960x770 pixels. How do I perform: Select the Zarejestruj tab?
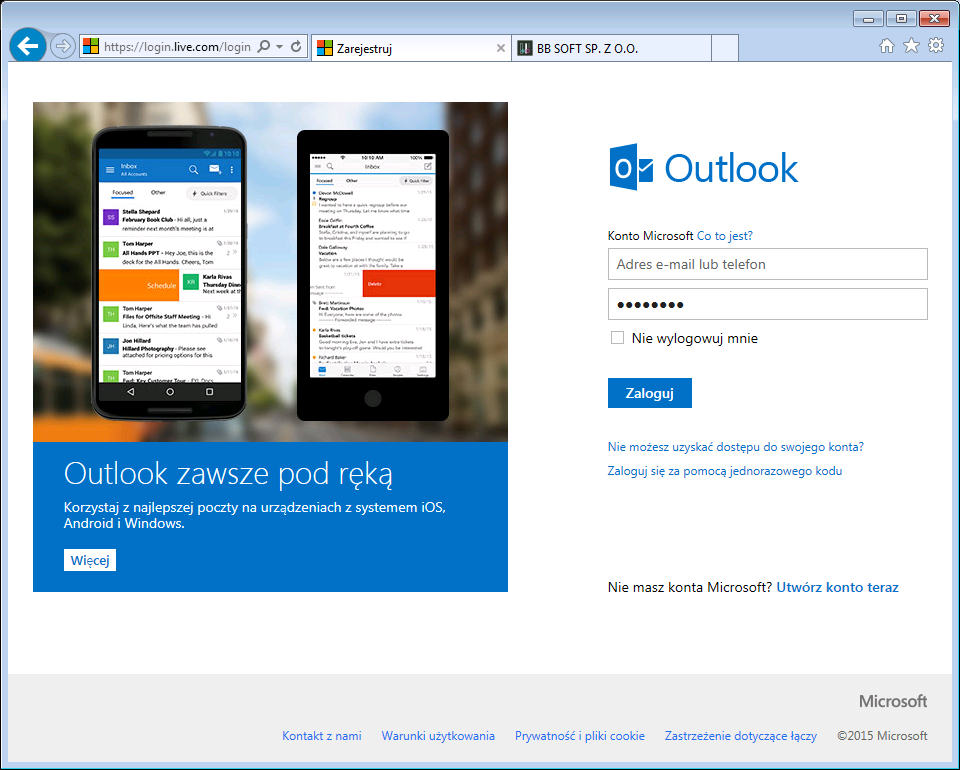tap(400, 48)
